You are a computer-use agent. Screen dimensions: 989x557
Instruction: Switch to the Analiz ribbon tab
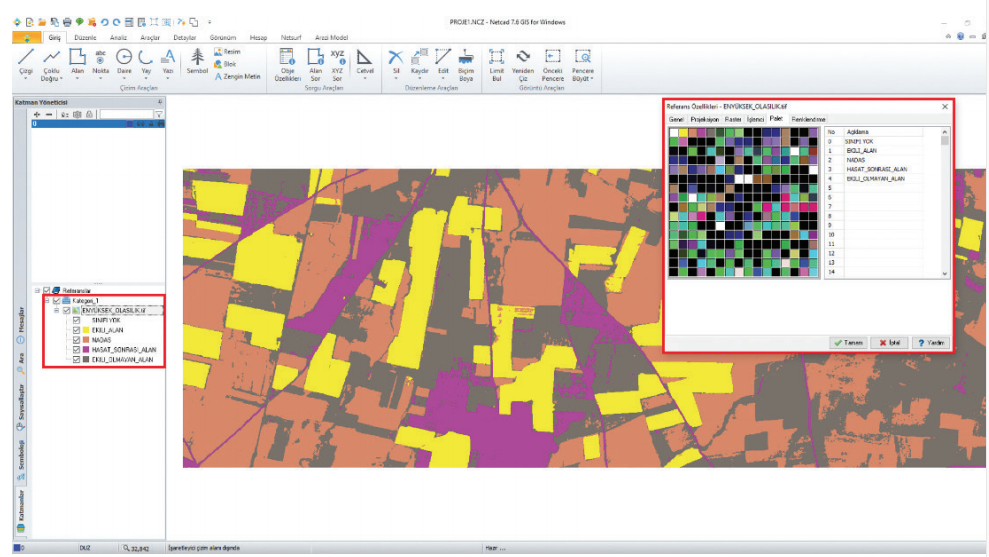[x=118, y=37]
